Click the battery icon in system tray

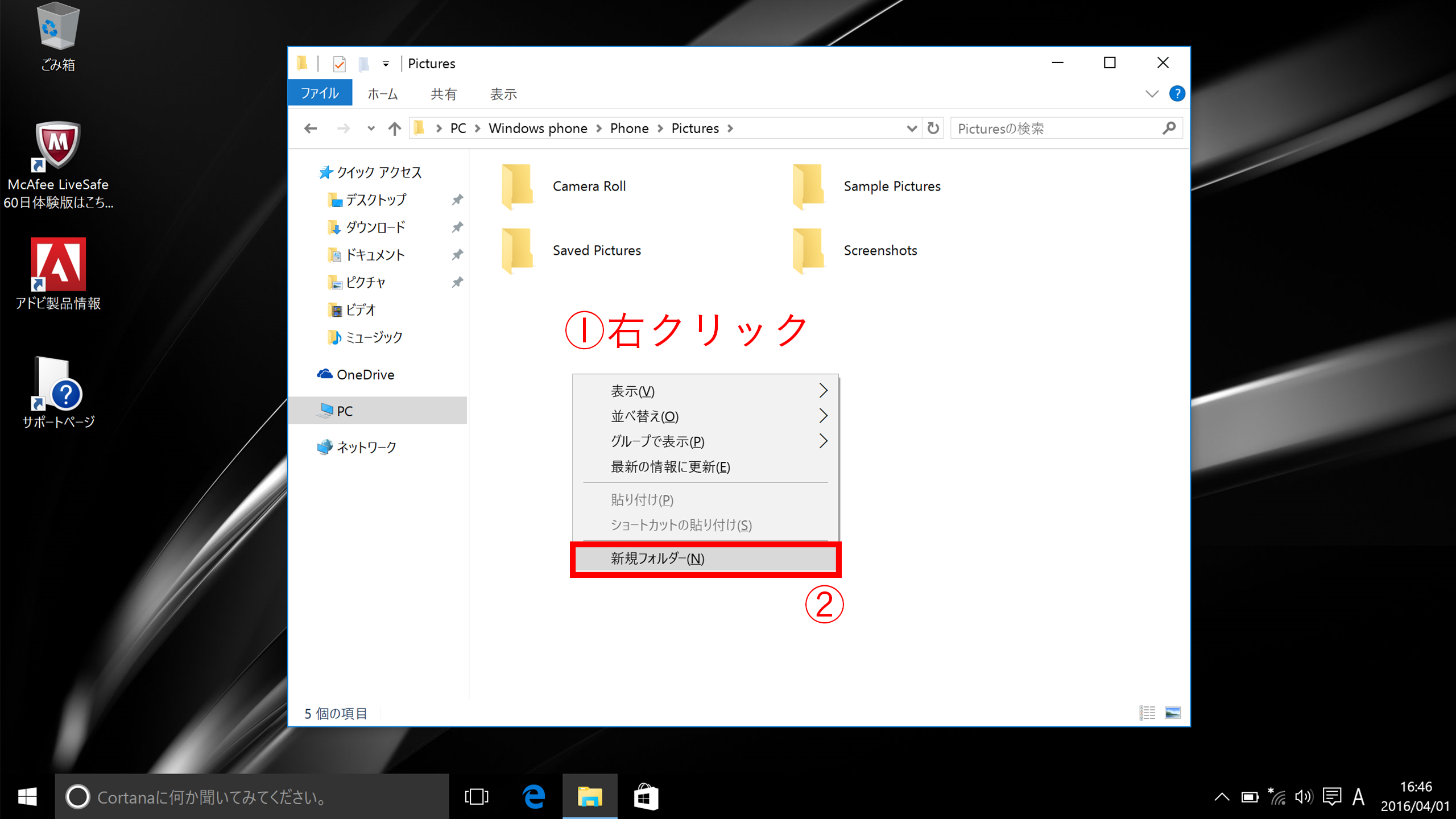[1250, 797]
